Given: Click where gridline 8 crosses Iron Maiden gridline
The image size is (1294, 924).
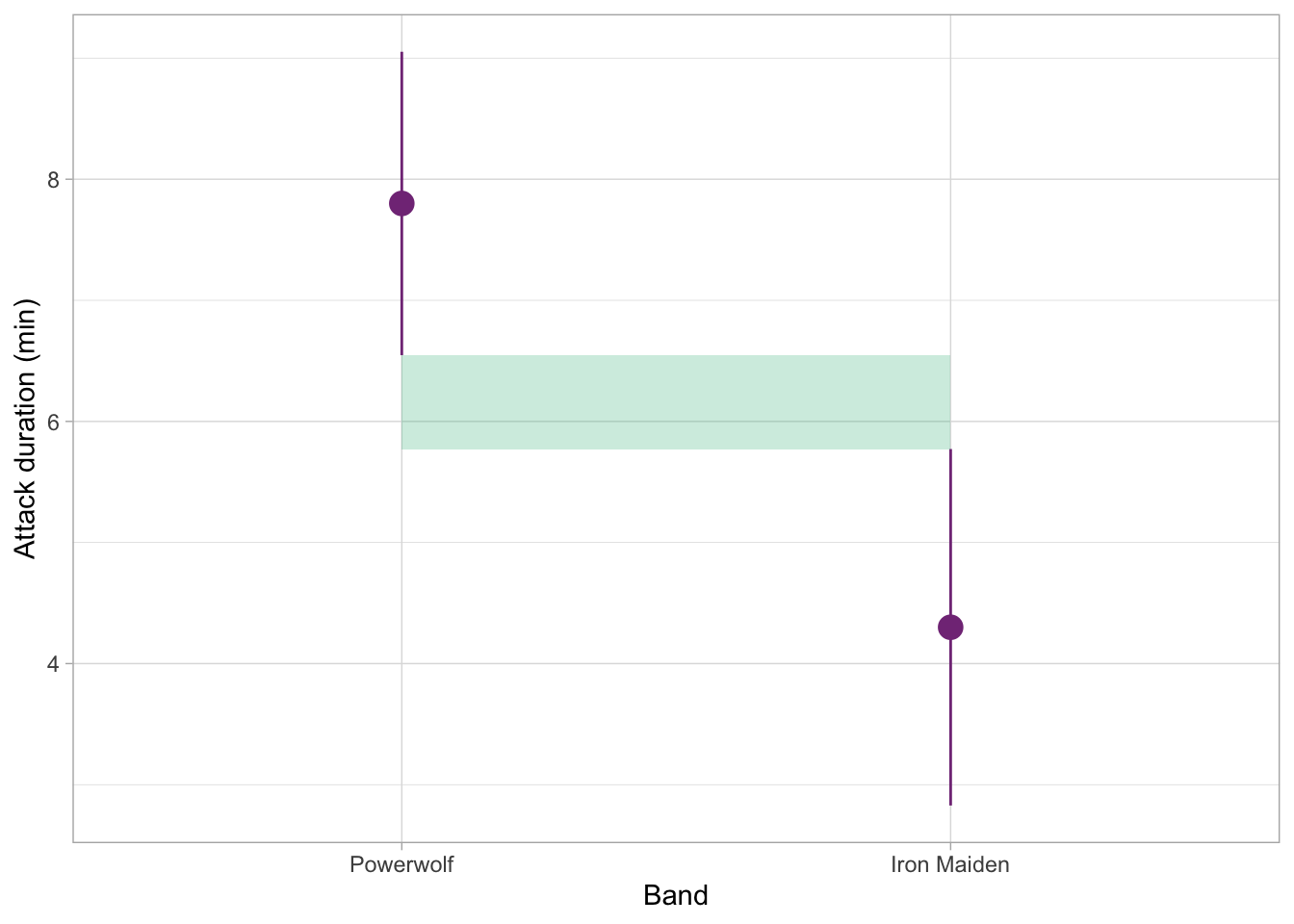Looking at the screenshot, I should pyautogui.click(x=950, y=179).
